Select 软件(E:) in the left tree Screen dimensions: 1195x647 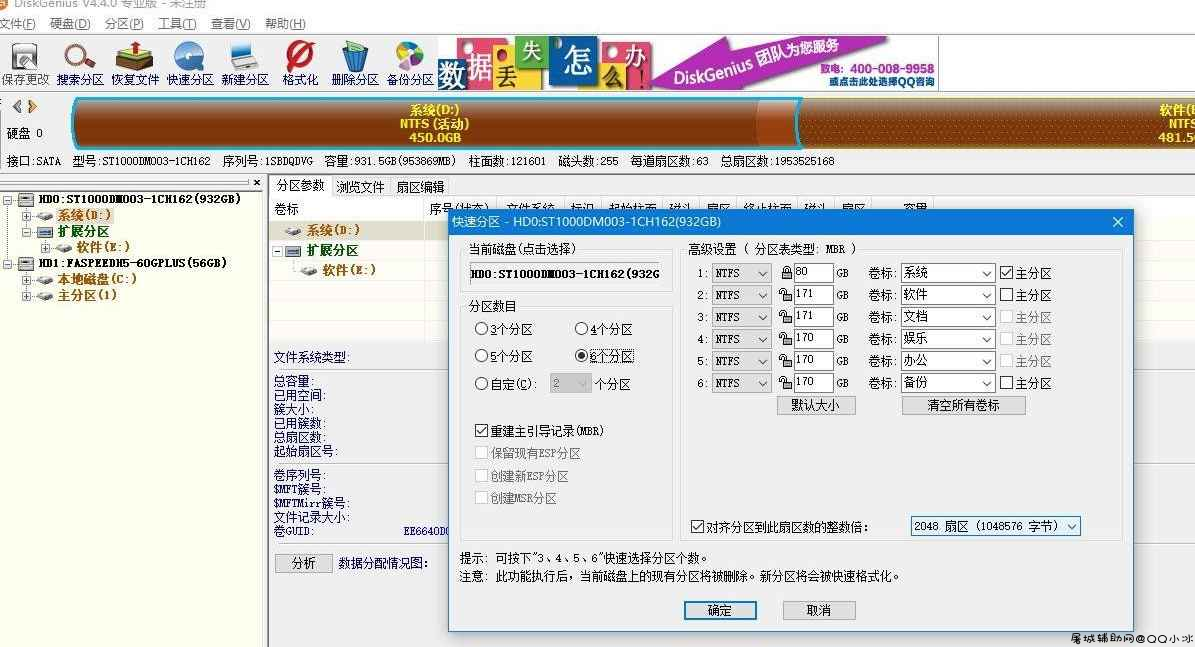click(103, 247)
